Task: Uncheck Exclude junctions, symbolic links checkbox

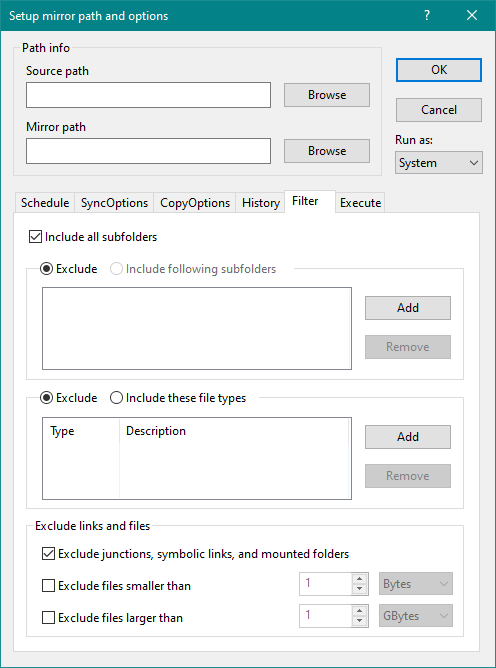Action: tap(48, 554)
